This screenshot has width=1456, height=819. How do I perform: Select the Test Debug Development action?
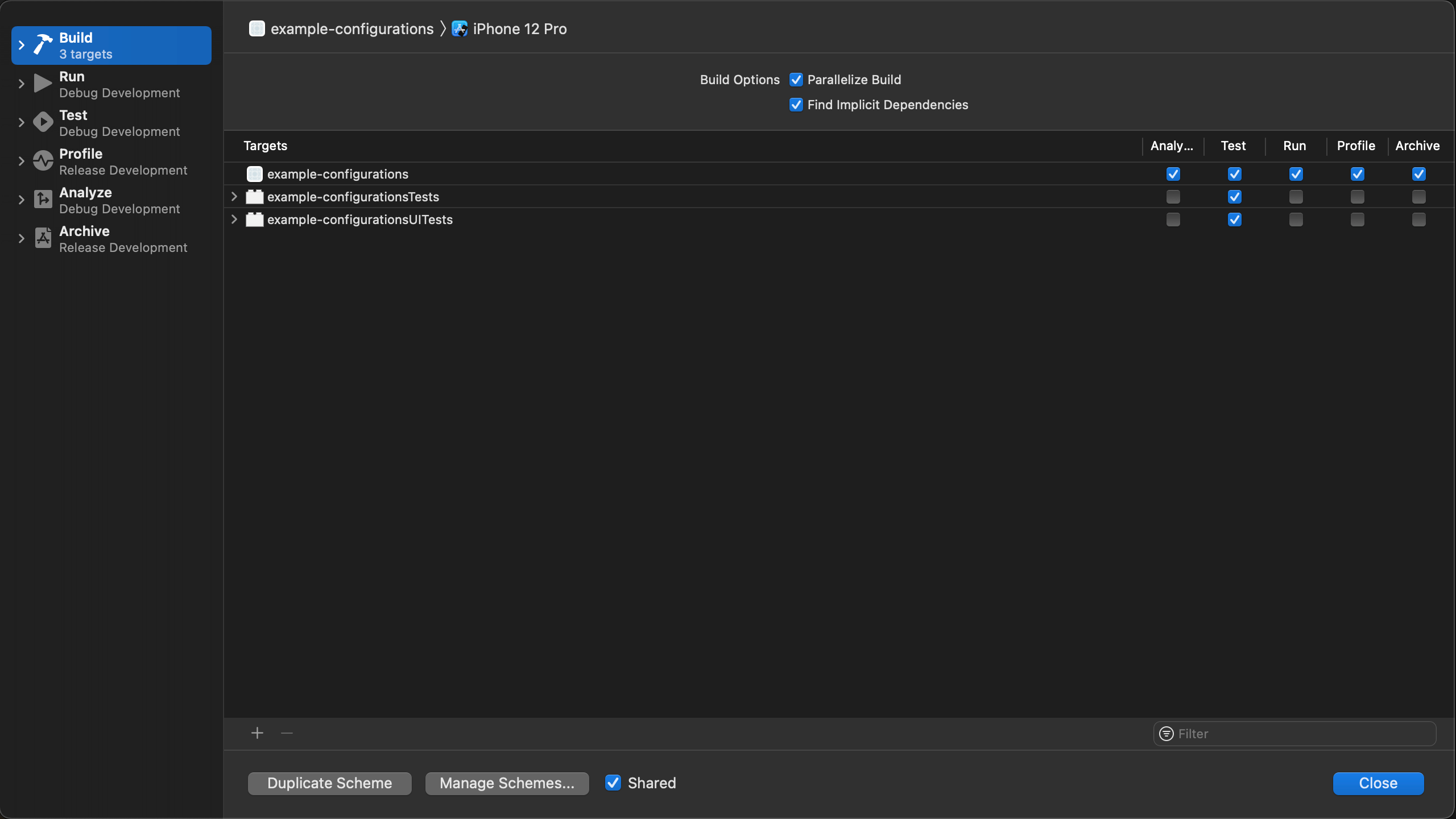[119, 123]
